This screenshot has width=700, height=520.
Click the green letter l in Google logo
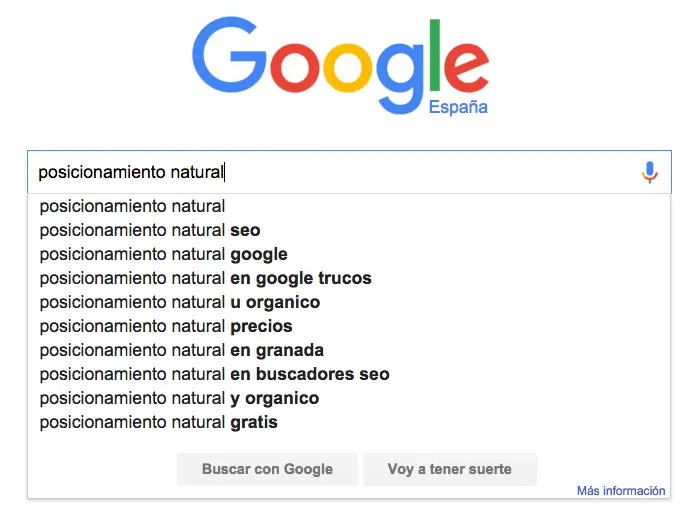pyautogui.click(x=435, y=55)
